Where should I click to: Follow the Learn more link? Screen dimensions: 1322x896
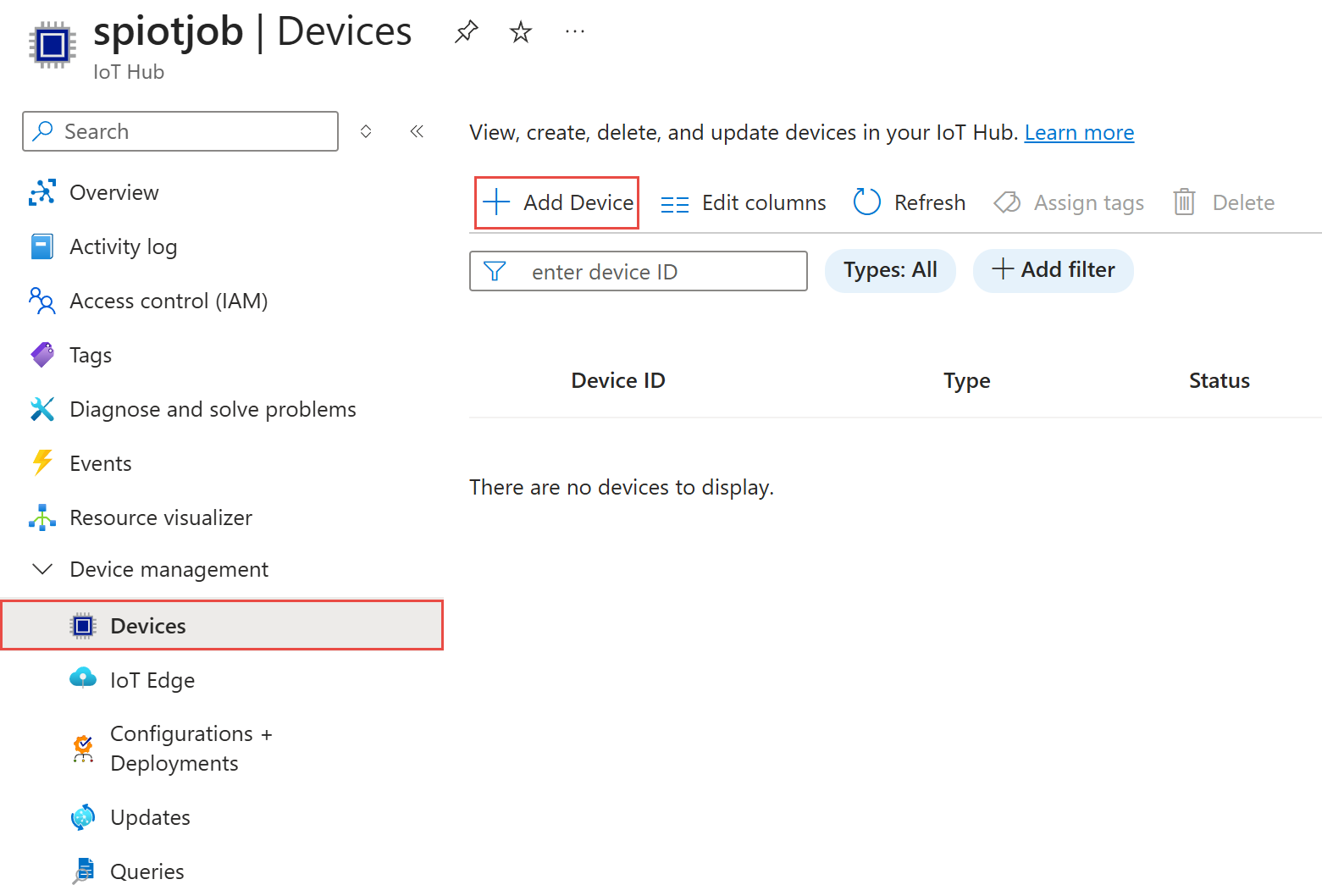pyautogui.click(x=1078, y=133)
